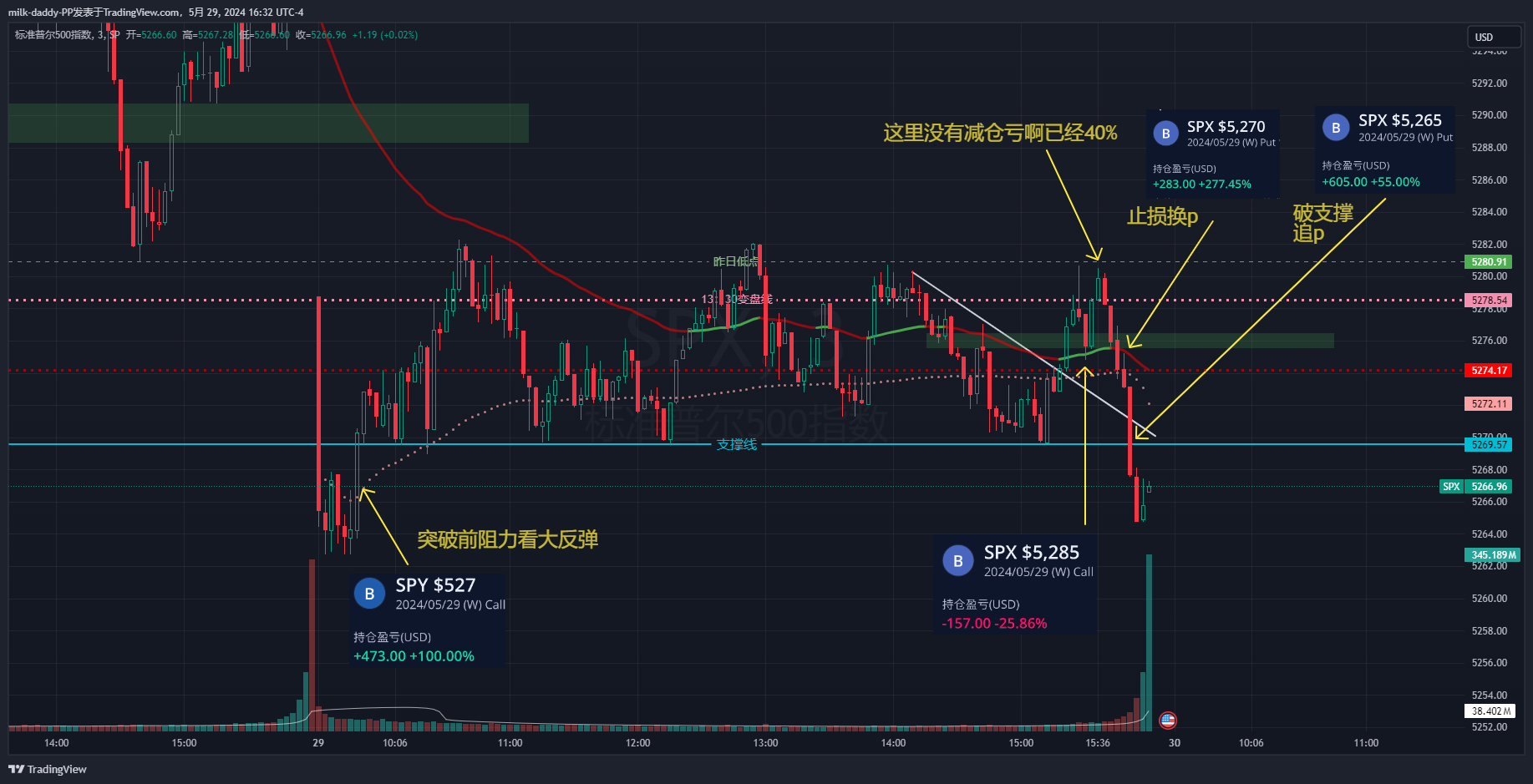The height and width of the screenshot is (784, 1533).
Task: Click the TradingView logo at bottom left
Action: coord(46,769)
